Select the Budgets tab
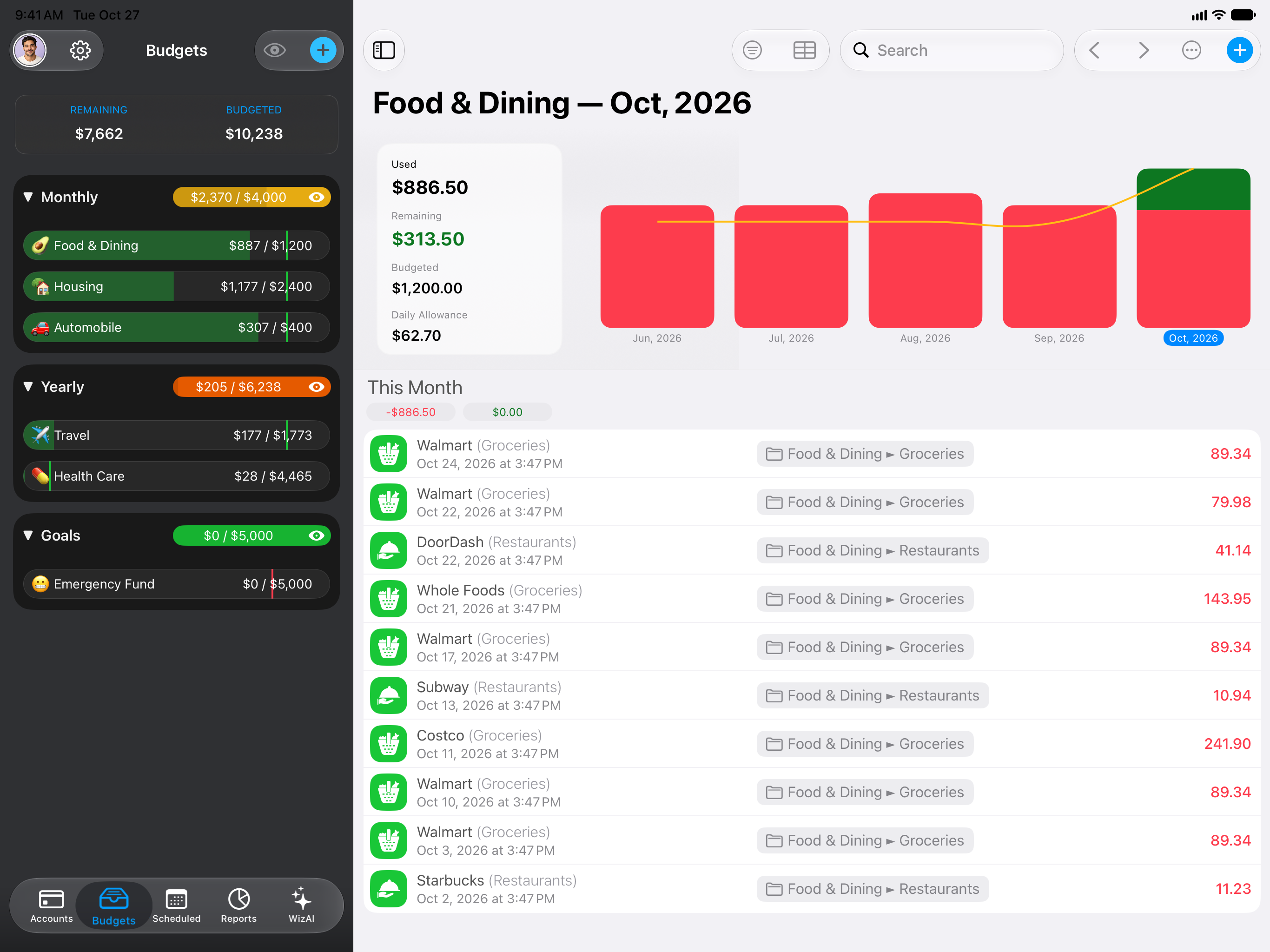The width and height of the screenshot is (1270, 952). (114, 906)
